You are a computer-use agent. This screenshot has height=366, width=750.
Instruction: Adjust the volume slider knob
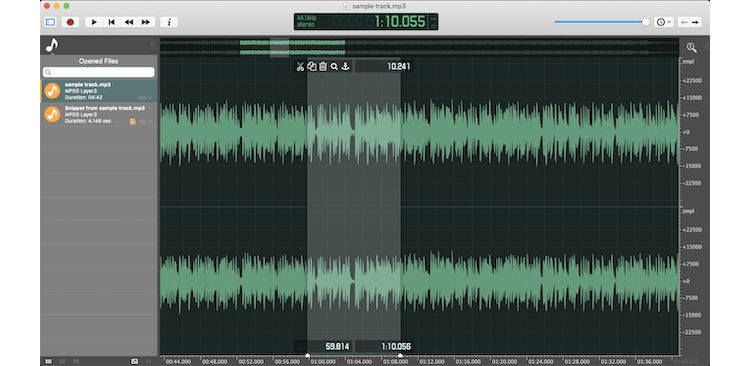646,22
